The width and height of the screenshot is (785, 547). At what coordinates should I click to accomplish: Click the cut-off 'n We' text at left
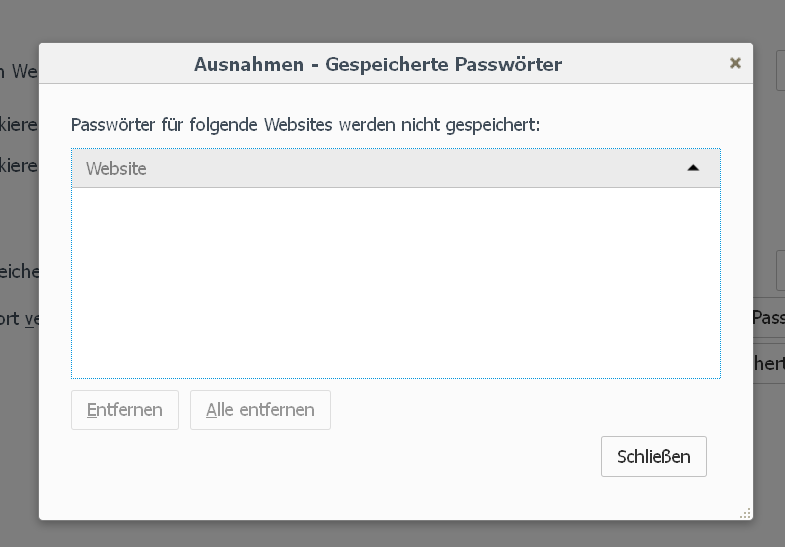[x=19, y=71]
